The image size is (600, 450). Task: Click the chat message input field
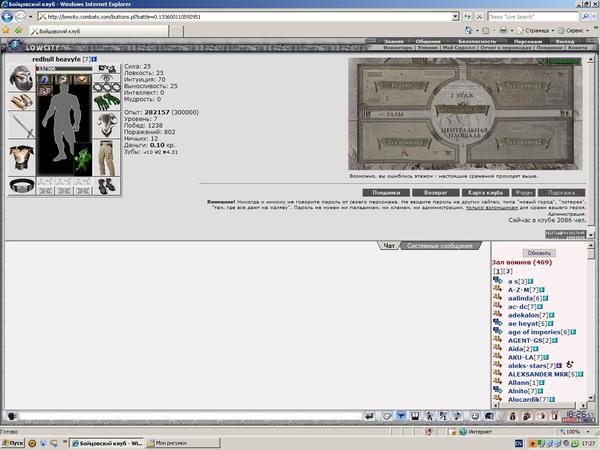coord(190,416)
